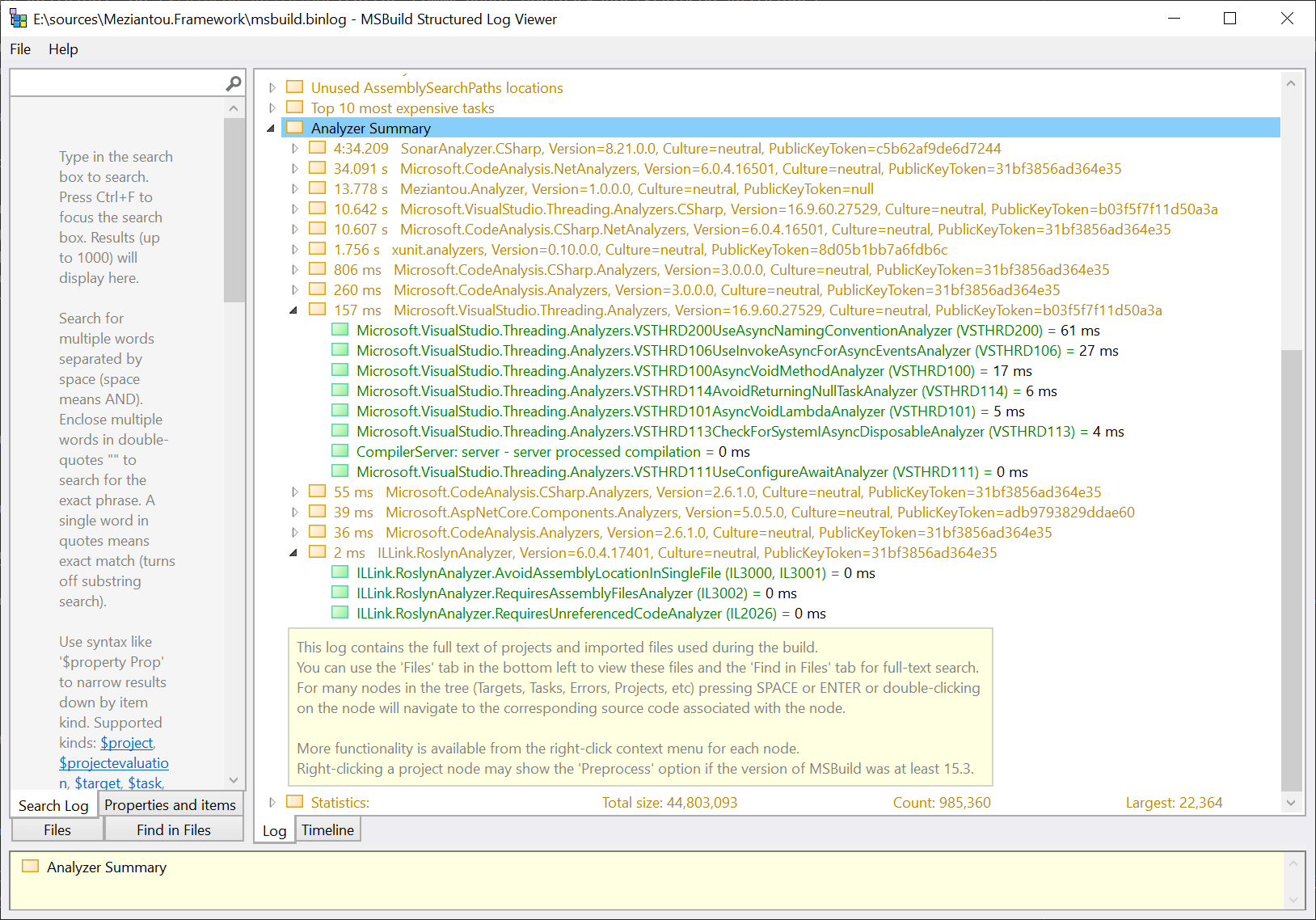
Task: Expand Top 10 most expensive tasks
Action: (x=272, y=108)
